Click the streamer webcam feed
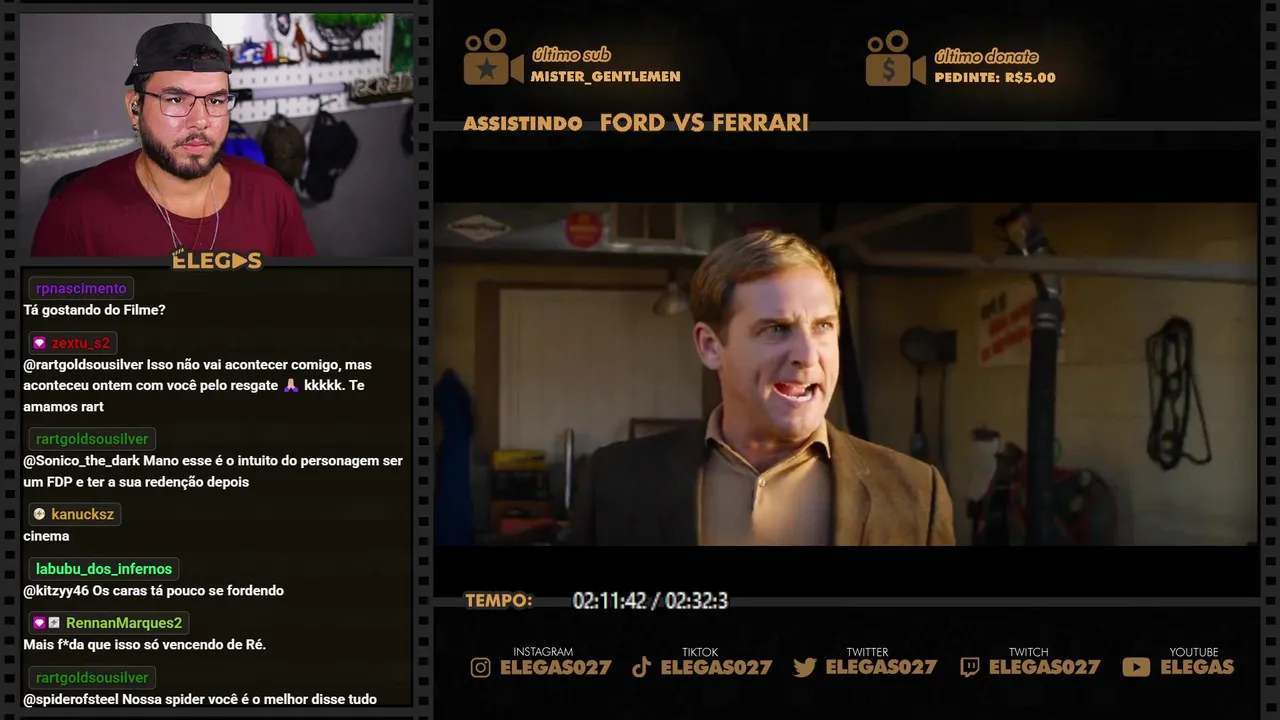The height and width of the screenshot is (720, 1280). [217, 134]
